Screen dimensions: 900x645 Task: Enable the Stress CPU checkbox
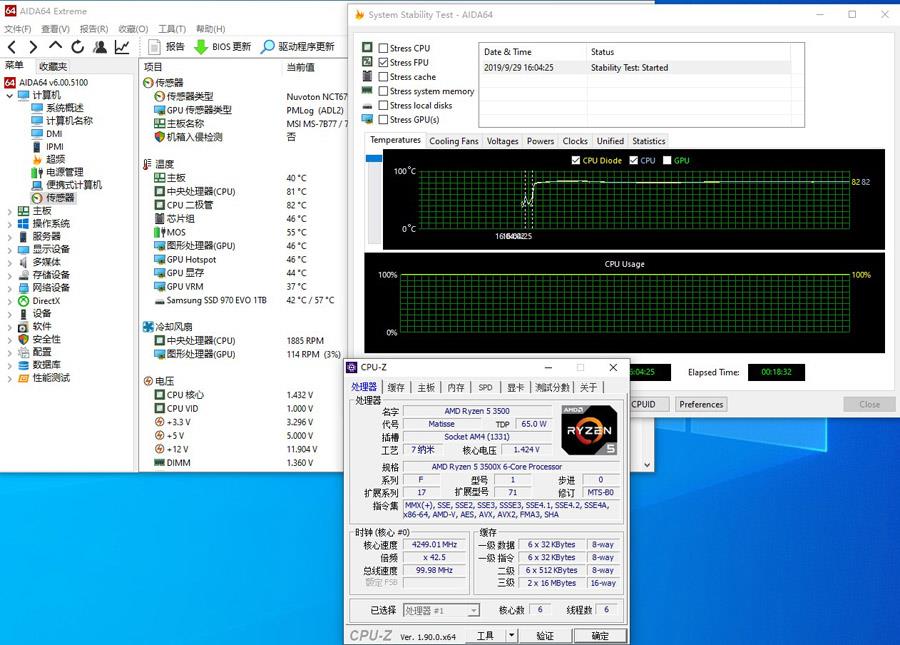pos(383,48)
